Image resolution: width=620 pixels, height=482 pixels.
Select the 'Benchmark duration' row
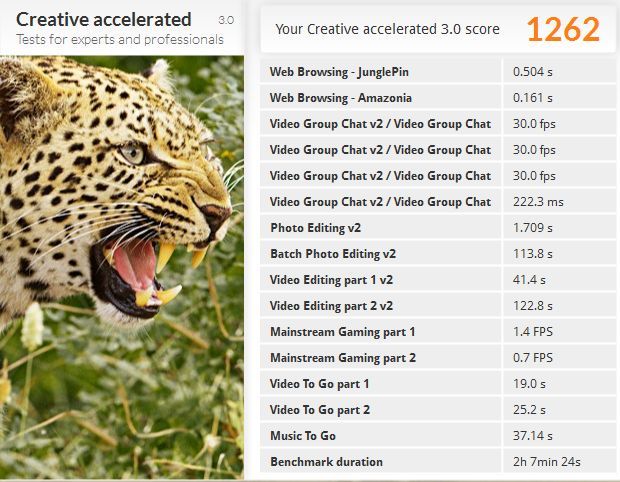click(x=438, y=461)
